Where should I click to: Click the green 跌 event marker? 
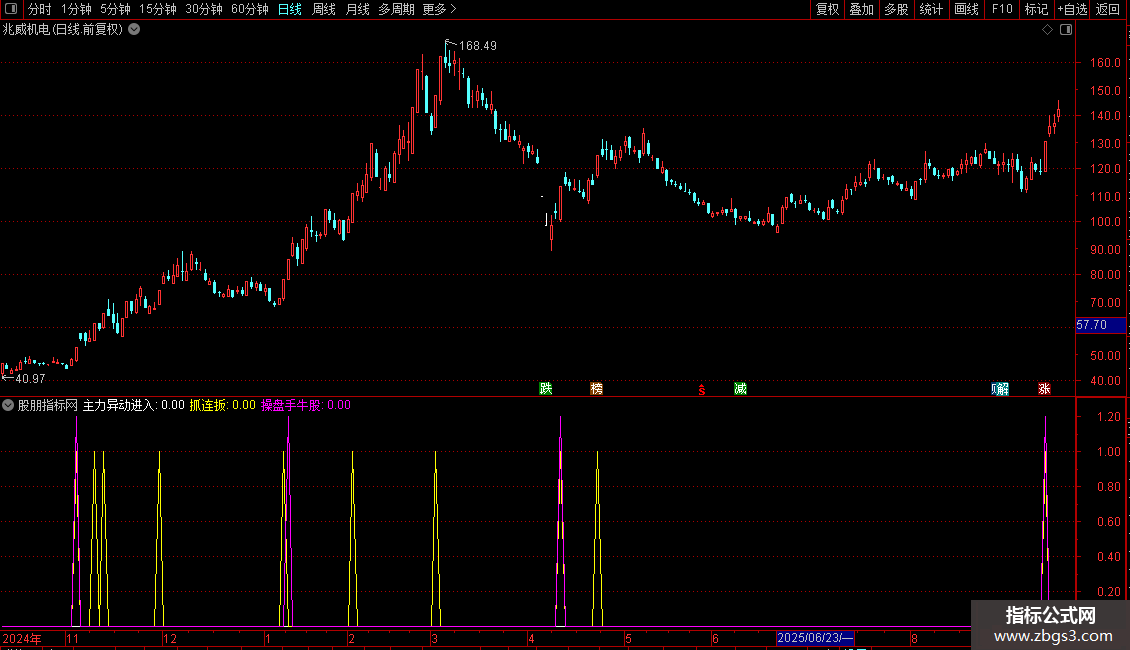pyautogui.click(x=546, y=388)
